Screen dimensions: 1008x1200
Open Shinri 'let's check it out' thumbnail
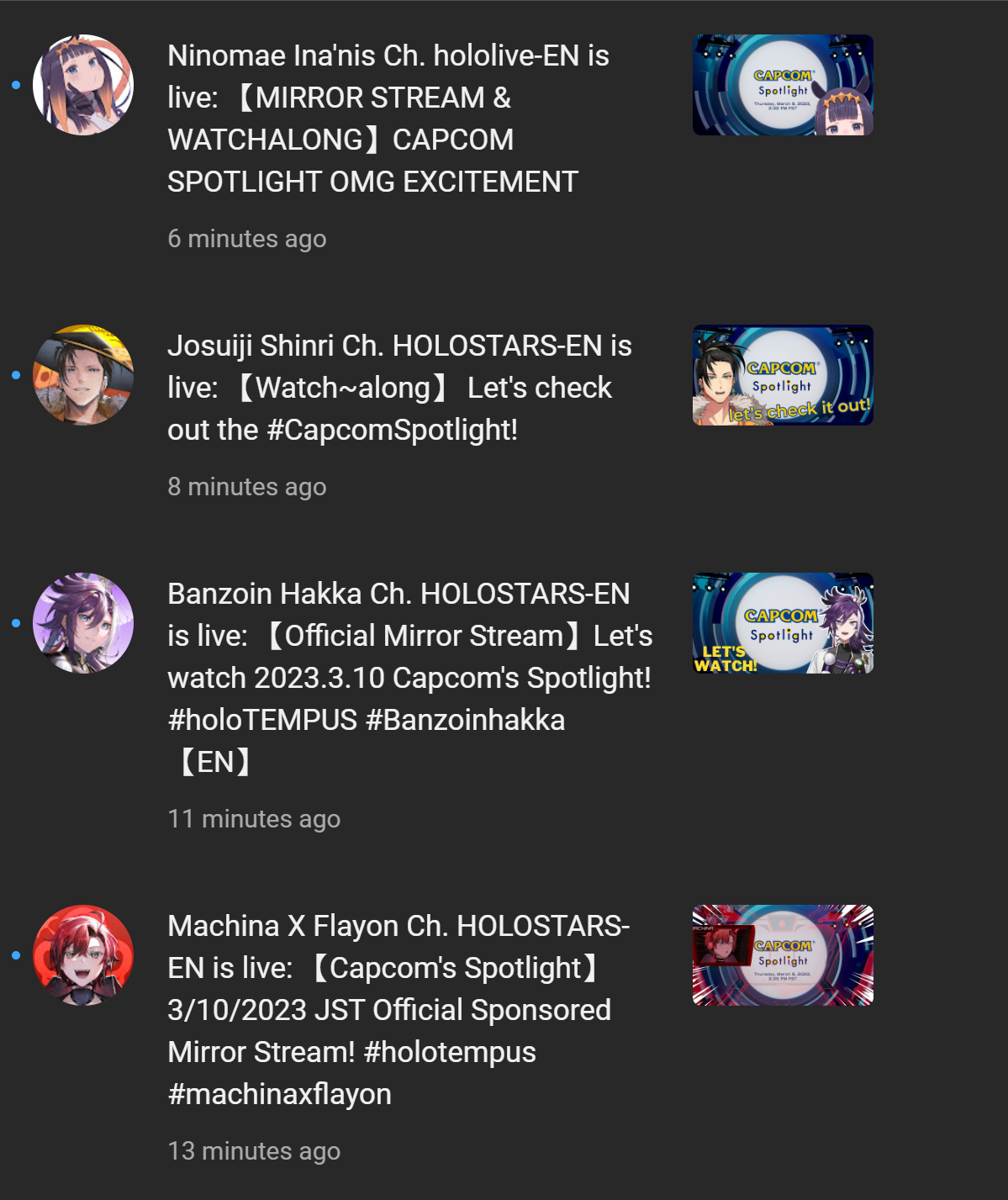(783, 375)
